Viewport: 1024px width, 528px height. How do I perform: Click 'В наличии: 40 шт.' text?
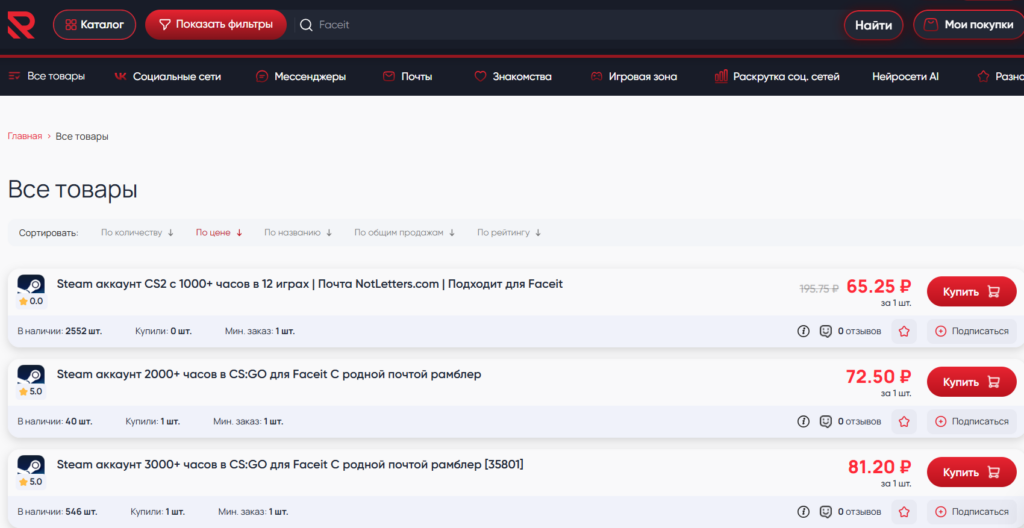[x=55, y=421]
